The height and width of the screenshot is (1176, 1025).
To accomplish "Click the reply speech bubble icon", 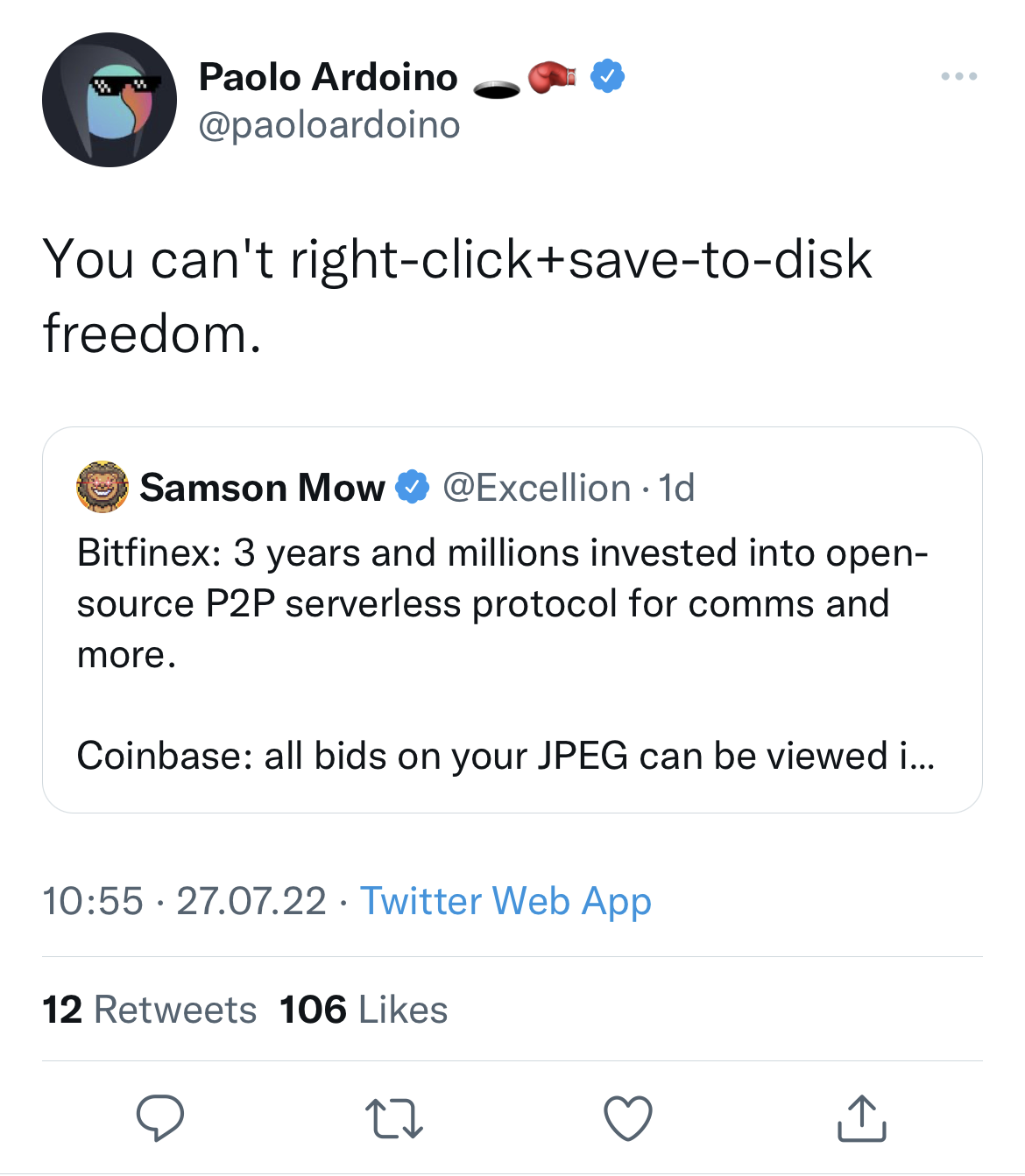I will pos(160,1117).
